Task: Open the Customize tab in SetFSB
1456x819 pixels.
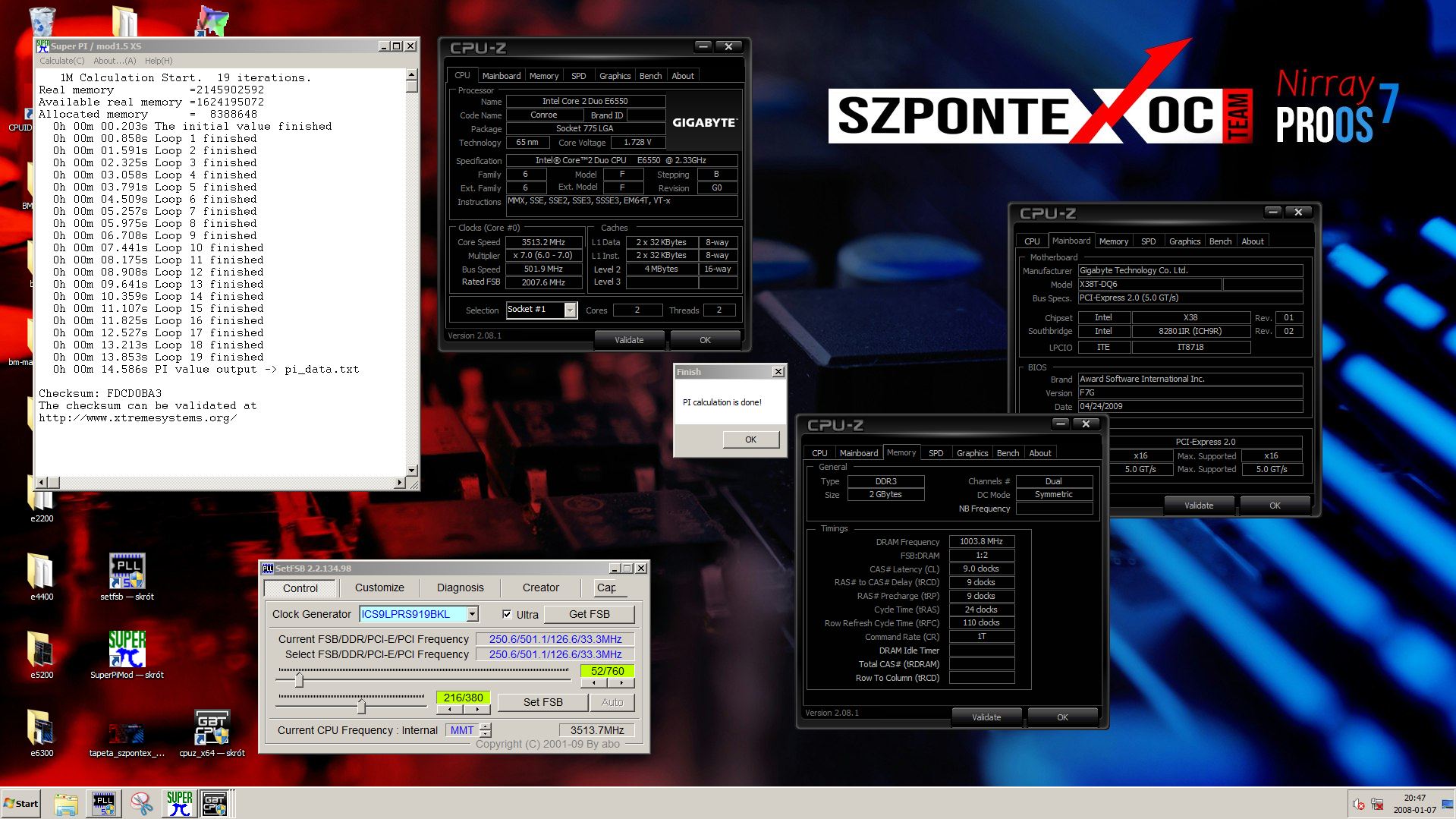Action: pyautogui.click(x=379, y=587)
